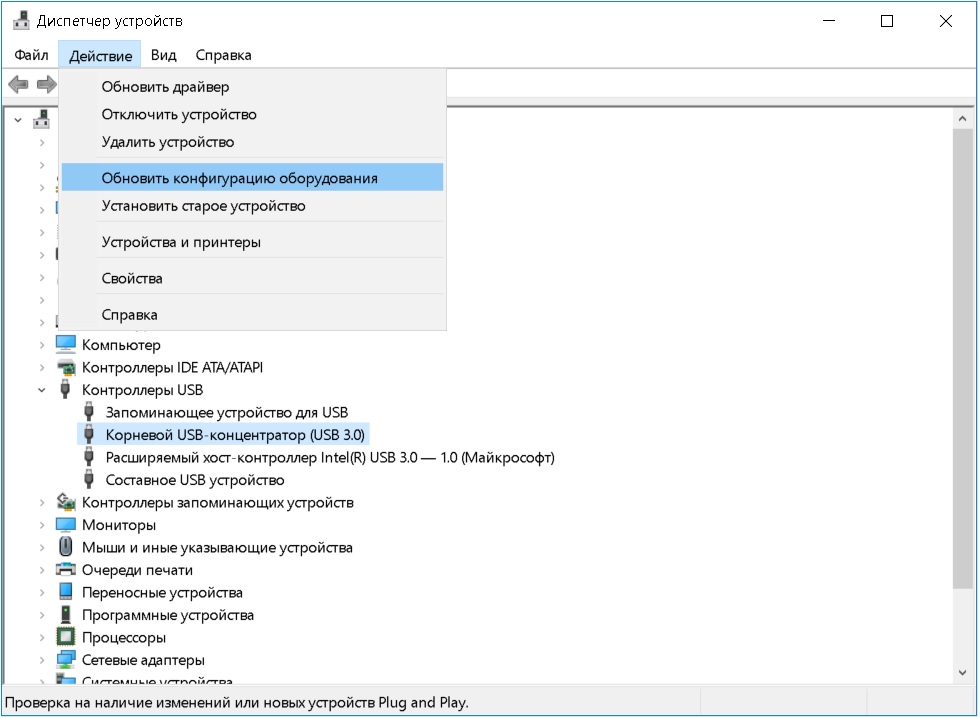
Task: Expand the Процессоры category
Action: click(x=42, y=637)
